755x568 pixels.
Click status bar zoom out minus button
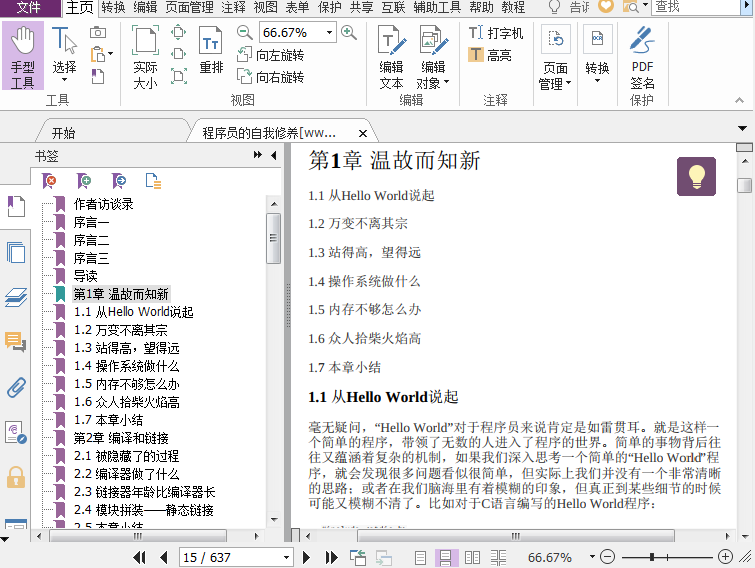608,557
